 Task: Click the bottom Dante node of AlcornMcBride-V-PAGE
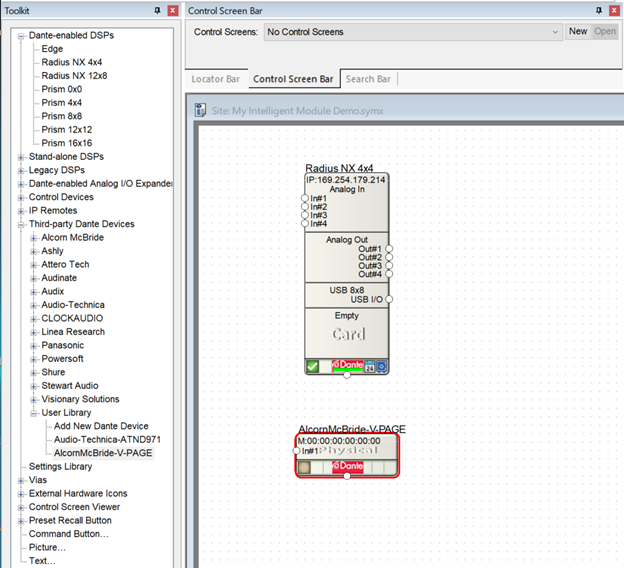pos(347,476)
